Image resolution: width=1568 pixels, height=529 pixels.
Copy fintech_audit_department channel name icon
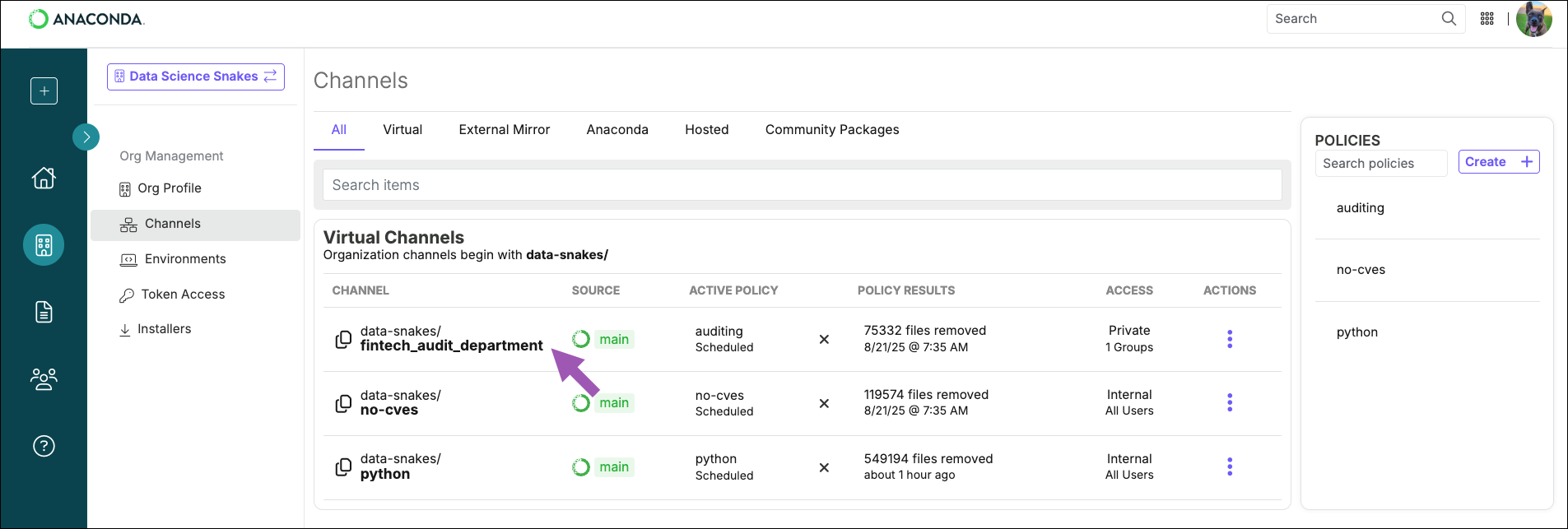343,340
